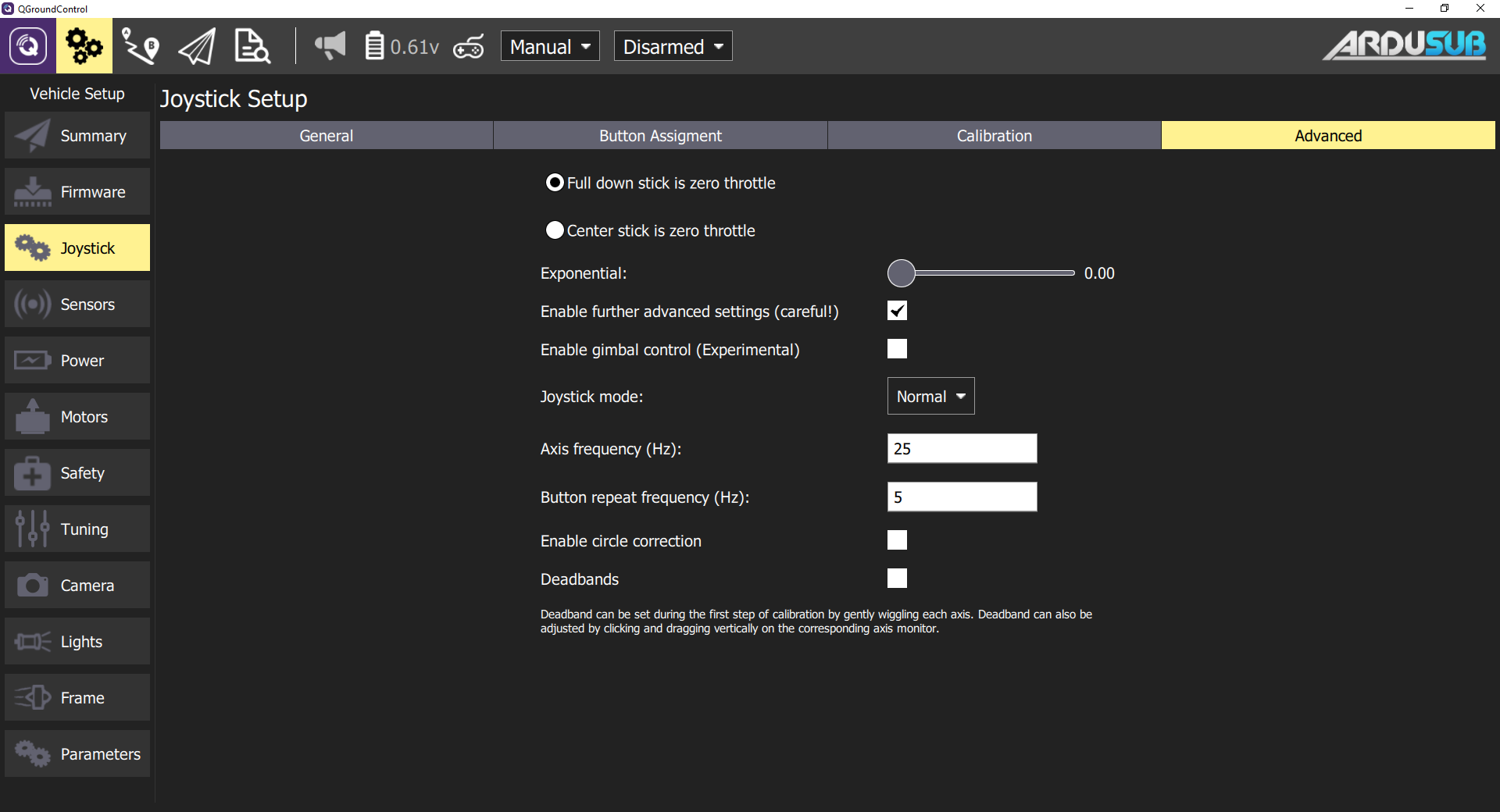Click the Joystick Setup title

tap(234, 99)
